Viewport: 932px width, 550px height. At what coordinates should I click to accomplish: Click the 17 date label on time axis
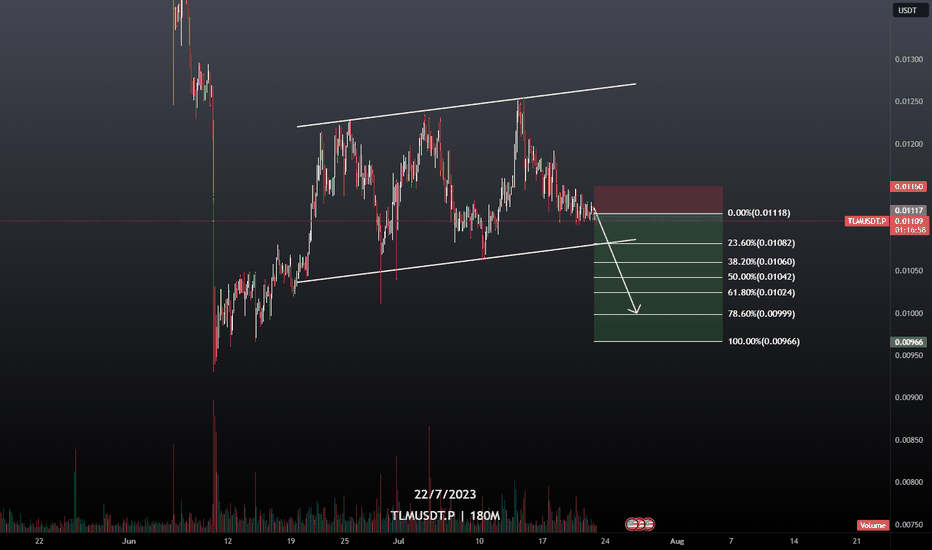pyautogui.click(x=542, y=541)
